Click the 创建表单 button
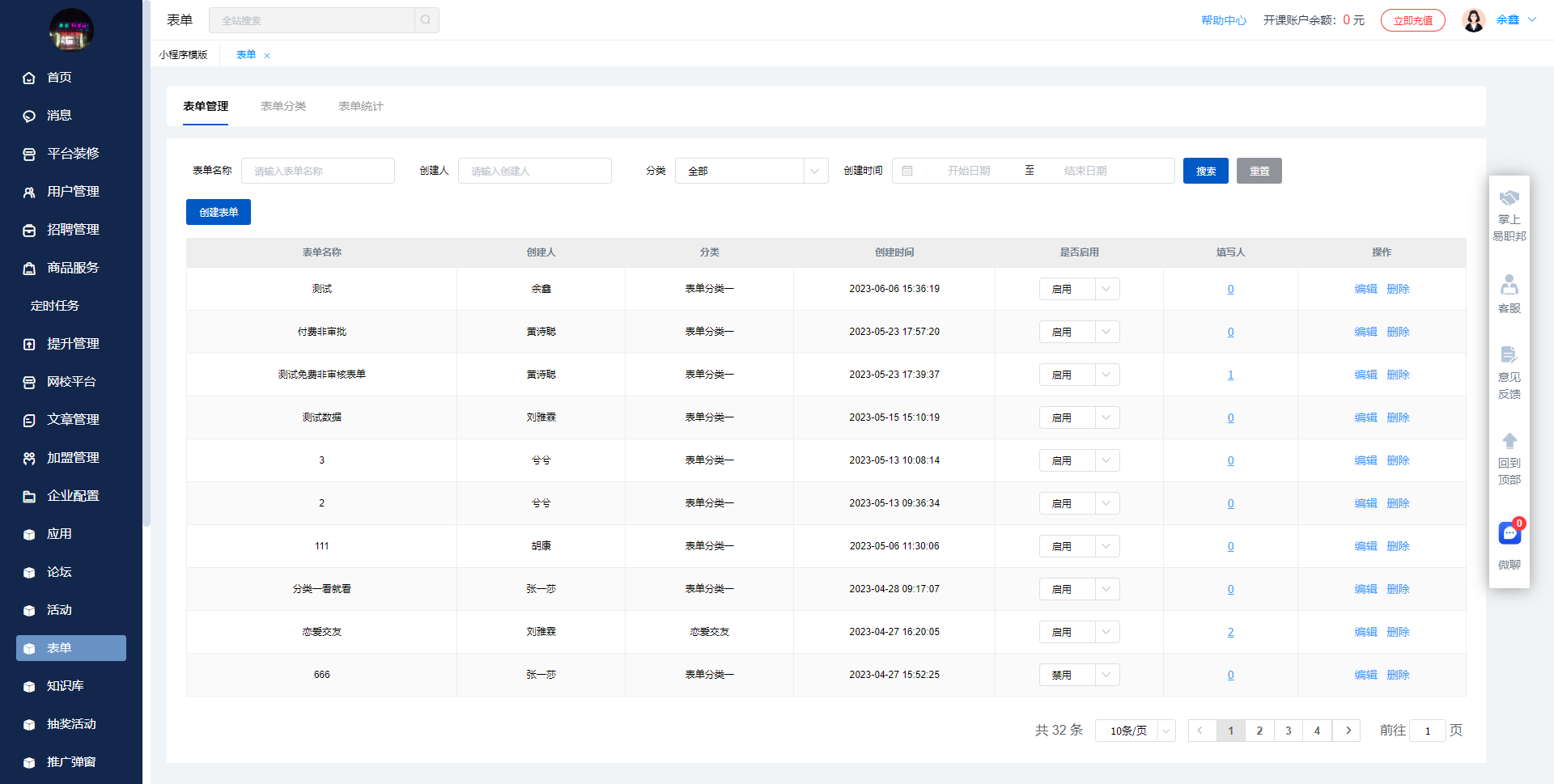This screenshot has height=784, width=1554. (x=219, y=212)
